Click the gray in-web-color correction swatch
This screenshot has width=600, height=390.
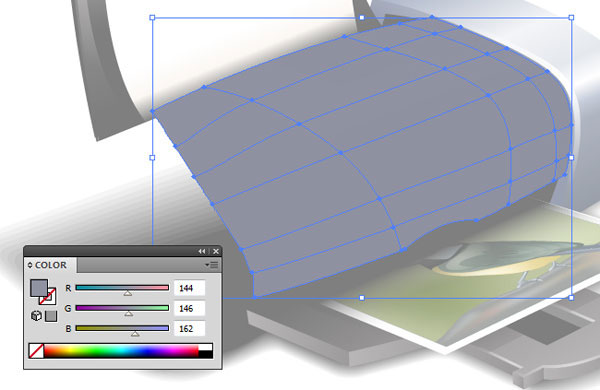click(x=51, y=316)
